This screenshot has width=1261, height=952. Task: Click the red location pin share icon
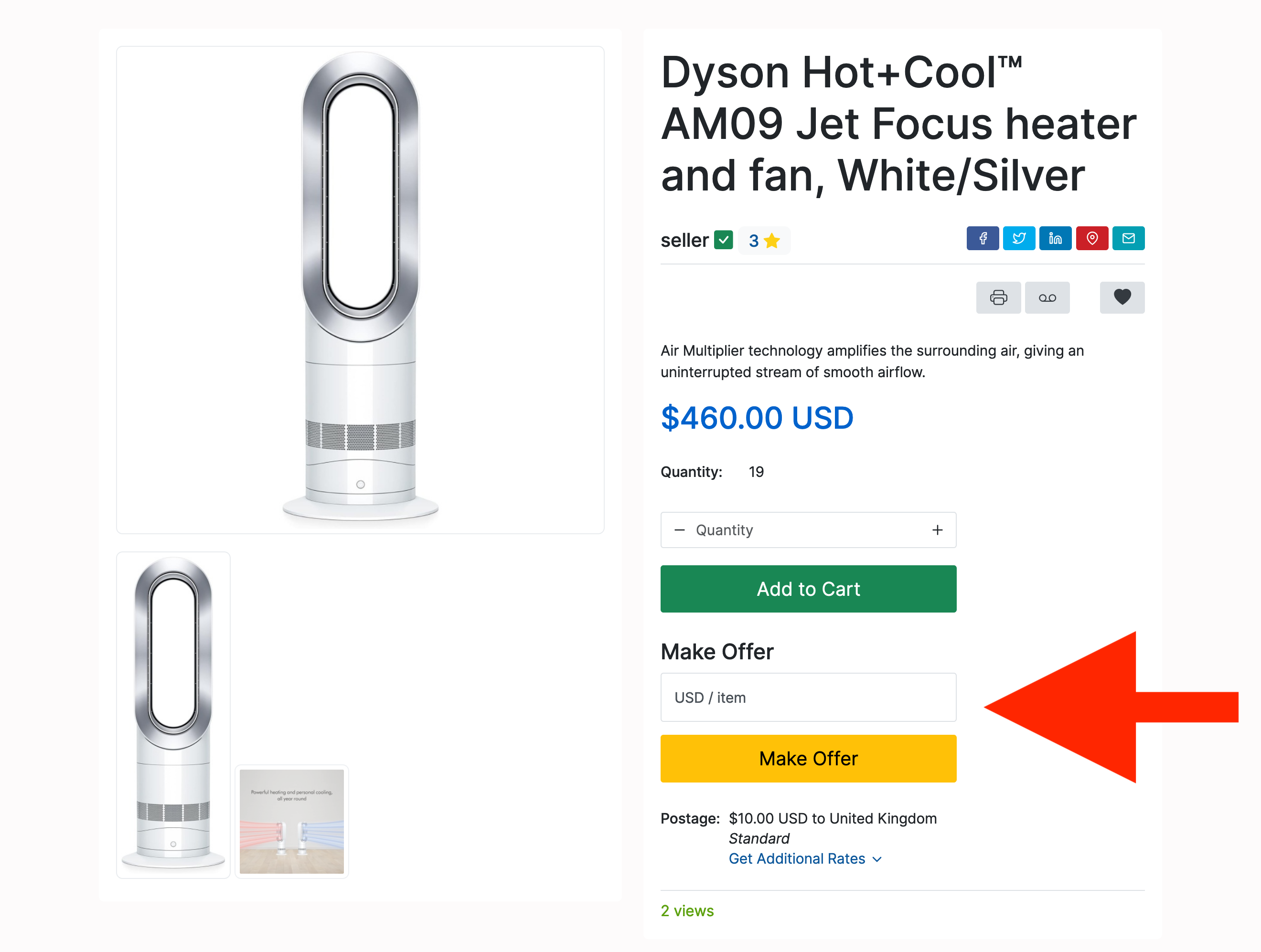coord(1092,238)
